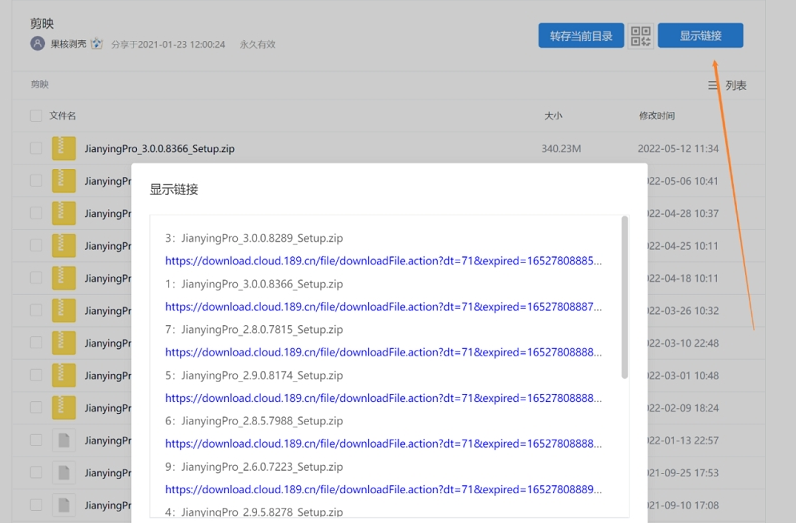Screen dimensions: 796x523
Task: Open download link under 1: JianyingPro_3.0.0.8366_Setup.zip
Action: 383,307
